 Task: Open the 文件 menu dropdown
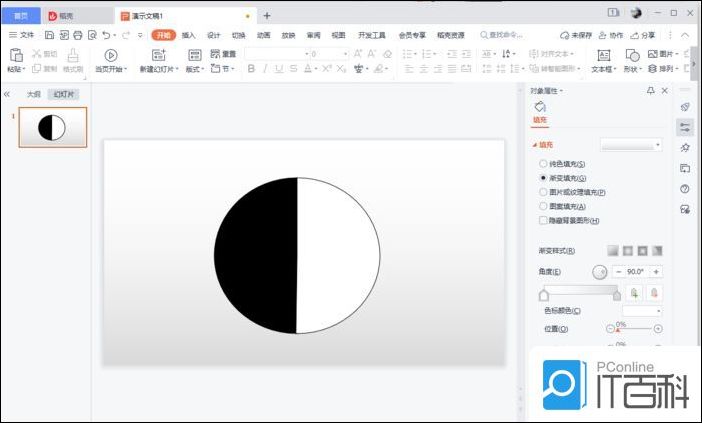[x=22, y=35]
